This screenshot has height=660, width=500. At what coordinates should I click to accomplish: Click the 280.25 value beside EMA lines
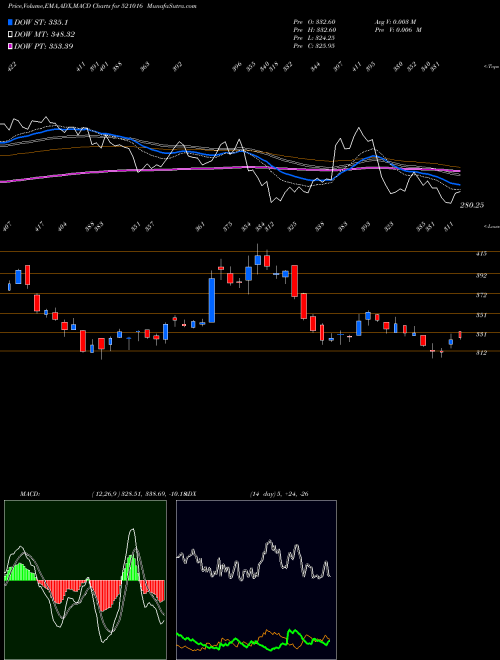click(472, 205)
